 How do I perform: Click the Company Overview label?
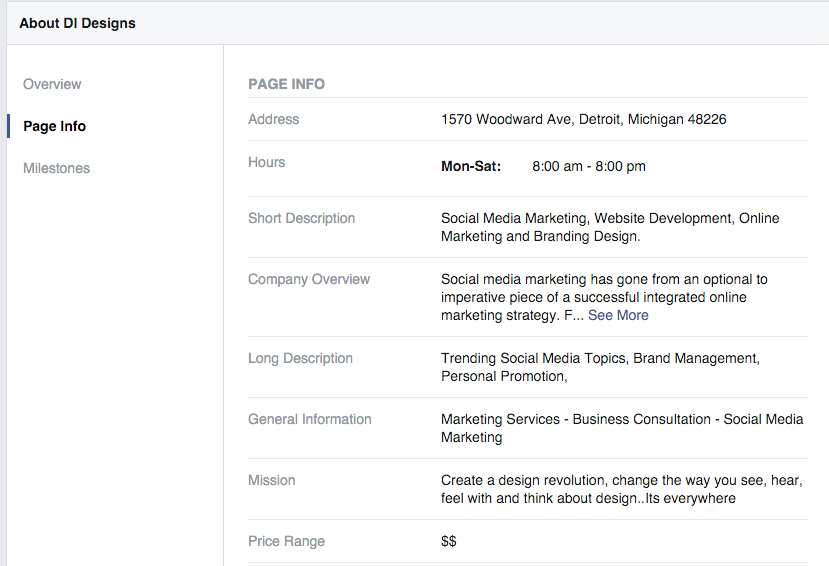pyautogui.click(x=309, y=279)
